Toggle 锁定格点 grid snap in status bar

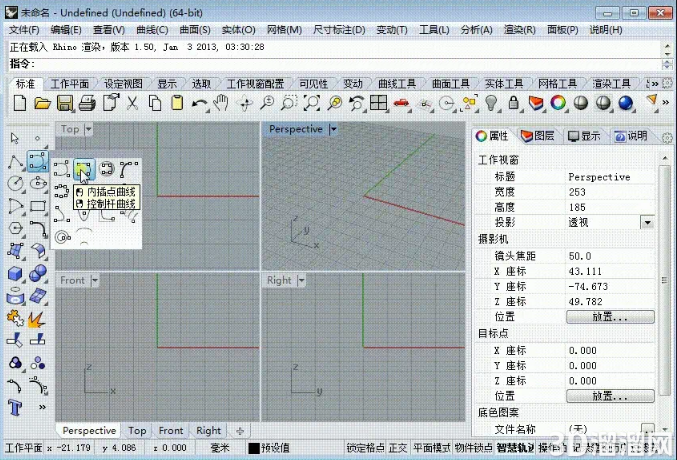(366, 448)
